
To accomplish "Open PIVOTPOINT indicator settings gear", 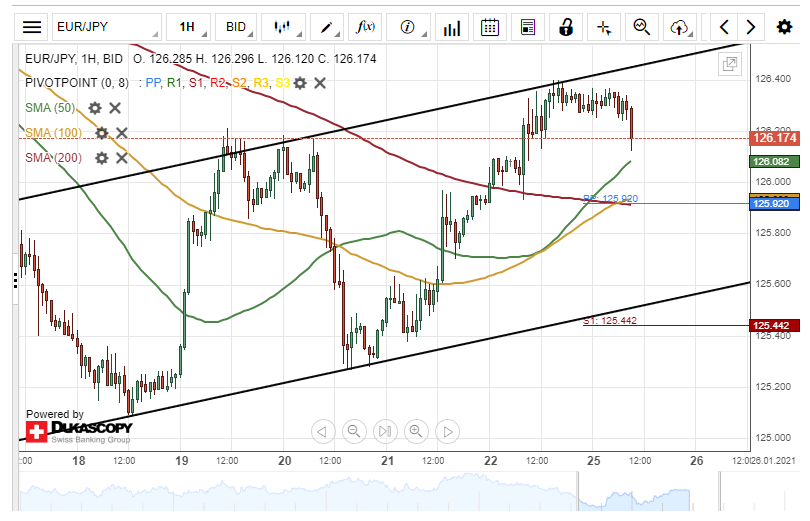I will [x=300, y=83].
